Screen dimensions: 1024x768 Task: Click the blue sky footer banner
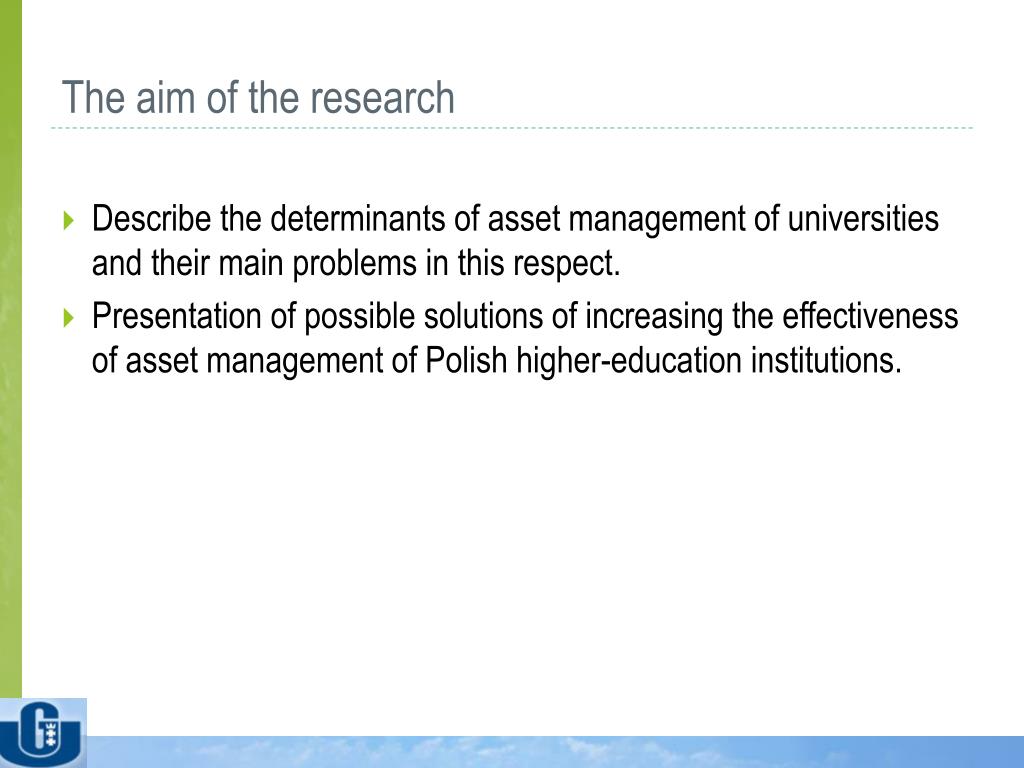tap(555, 752)
